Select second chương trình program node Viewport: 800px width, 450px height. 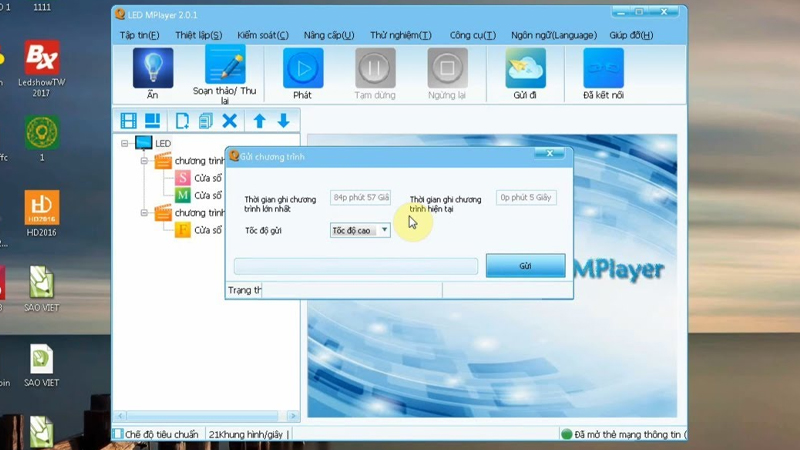tap(189, 213)
